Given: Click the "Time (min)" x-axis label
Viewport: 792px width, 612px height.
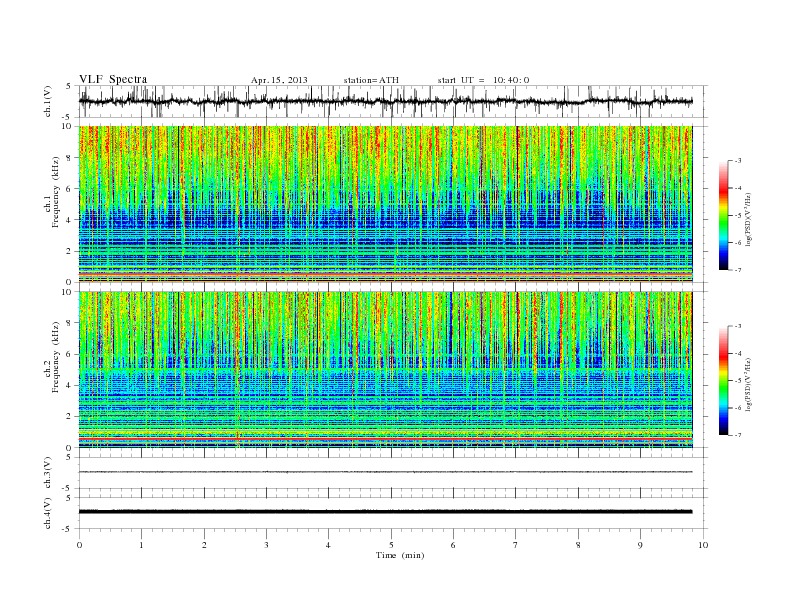Looking at the screenshot, I should click(400, 555).
